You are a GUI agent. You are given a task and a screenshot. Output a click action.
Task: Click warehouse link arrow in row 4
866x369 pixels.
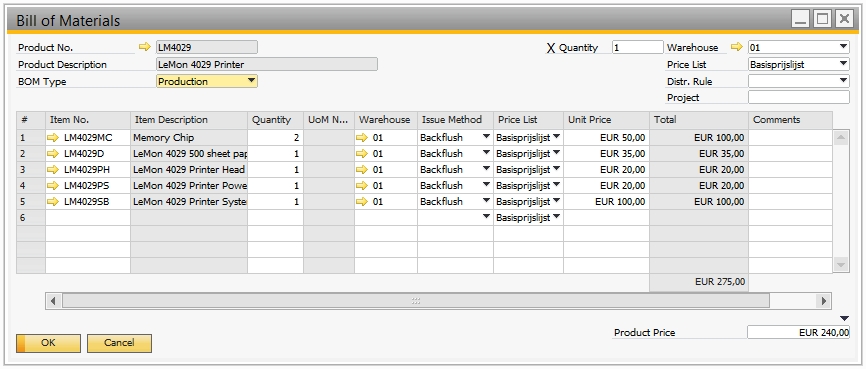(x=362, y=186)
